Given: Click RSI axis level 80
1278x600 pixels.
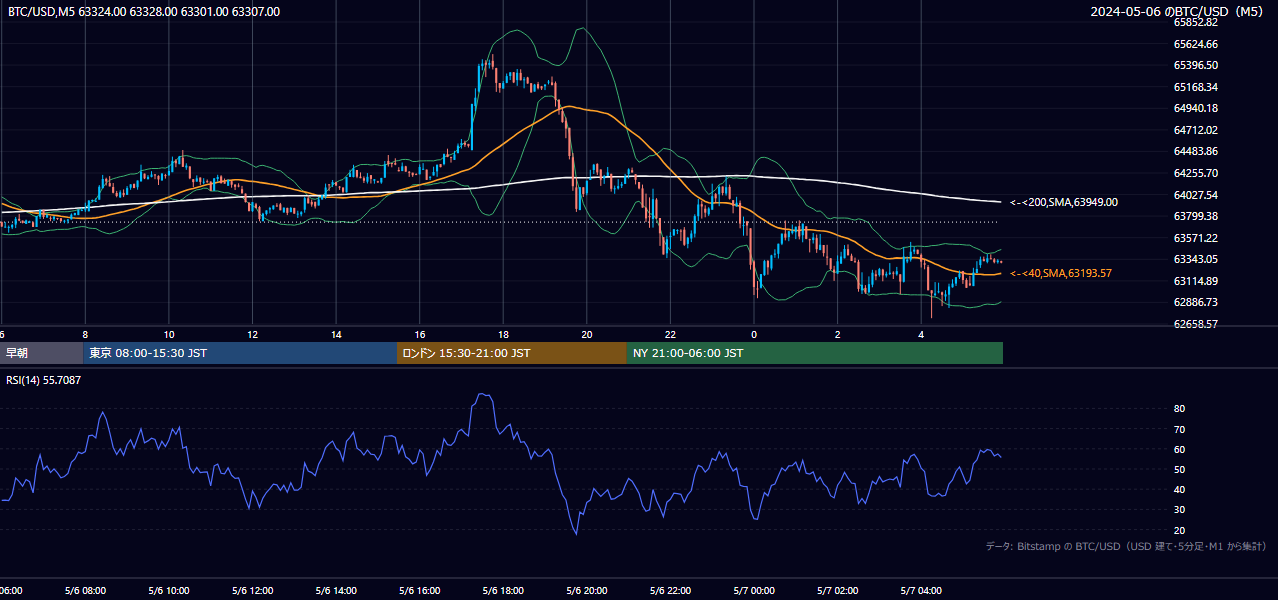Looking at the screenshot, I should (x=1179, y=409).
